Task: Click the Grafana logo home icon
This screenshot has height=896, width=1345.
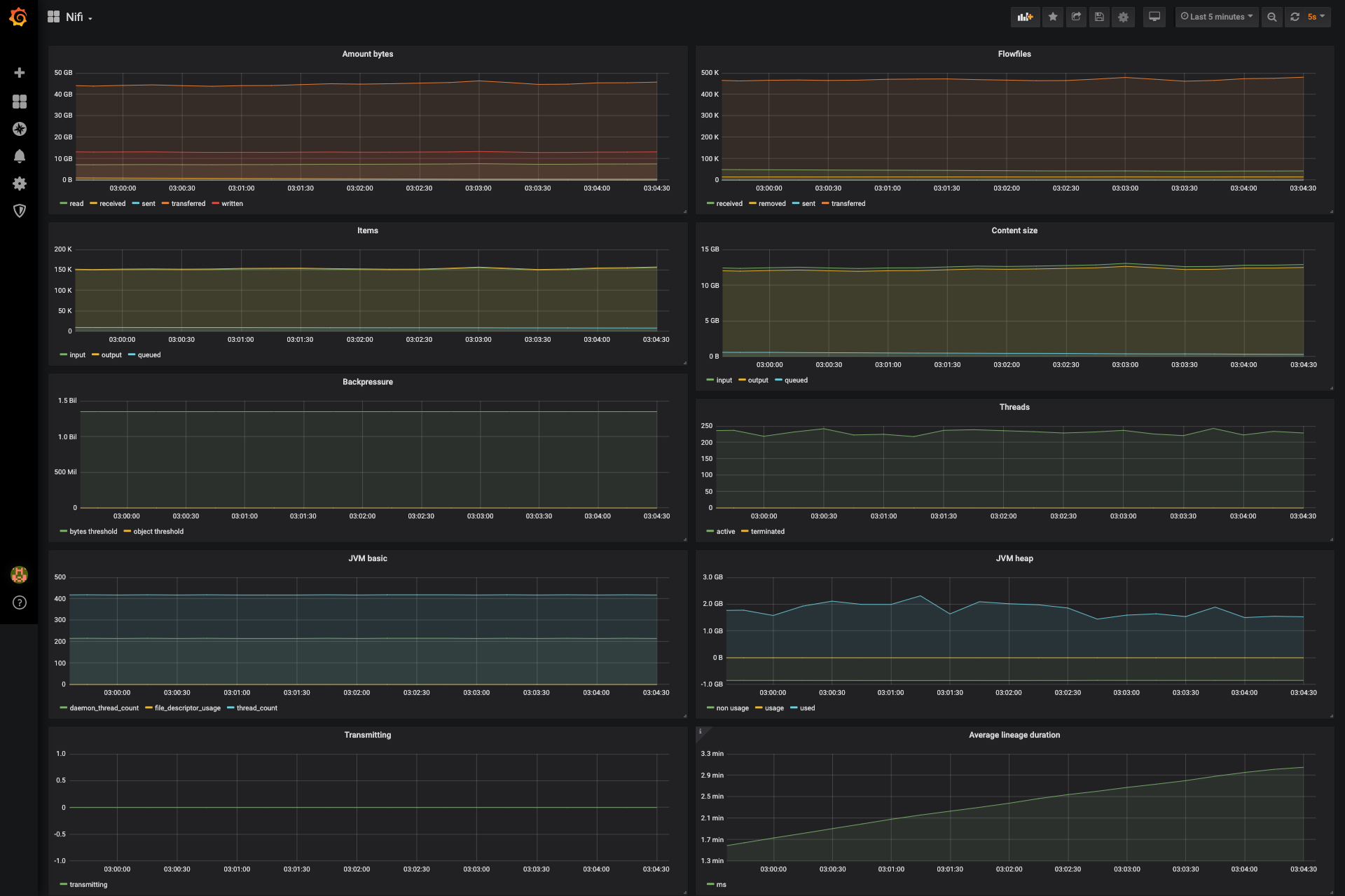Action: pyautogui.click(x=19, y=17)
